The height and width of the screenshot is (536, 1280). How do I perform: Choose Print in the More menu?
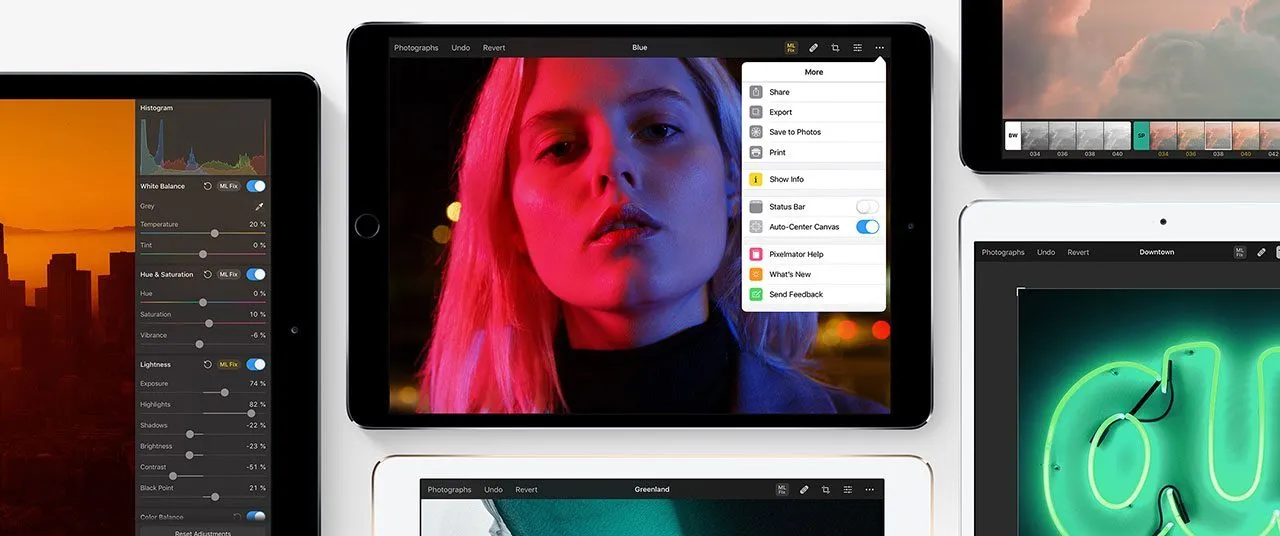[x=814, y=152]
